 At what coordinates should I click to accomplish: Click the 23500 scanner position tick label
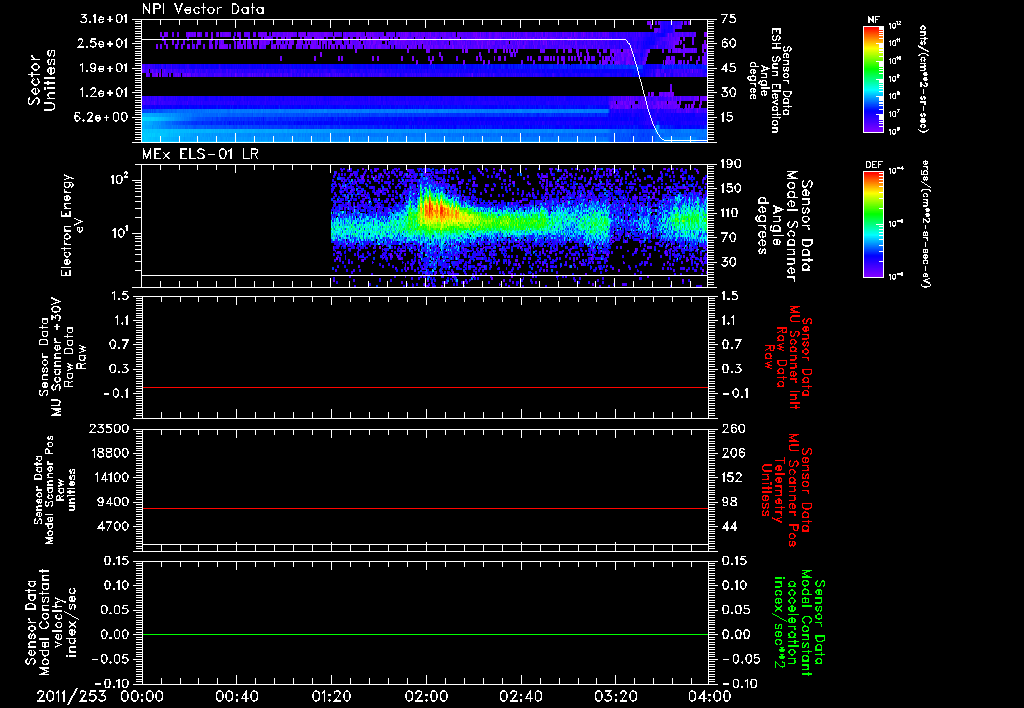[x=108, y=428]
